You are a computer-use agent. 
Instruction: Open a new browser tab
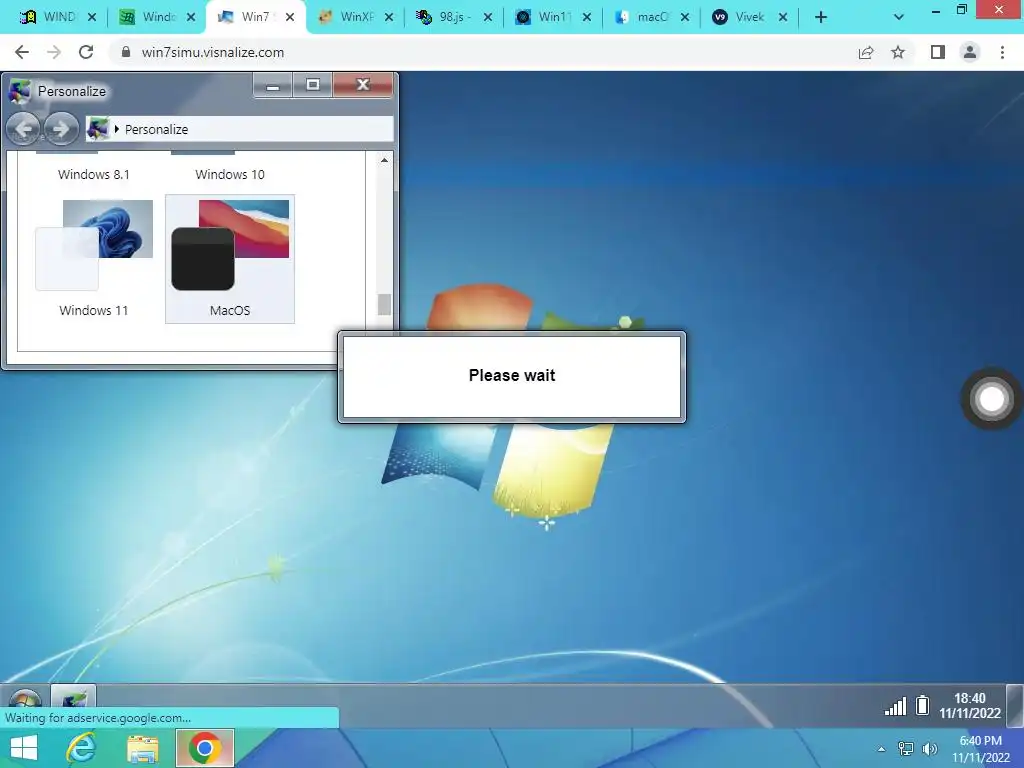[x=821, y=17]
